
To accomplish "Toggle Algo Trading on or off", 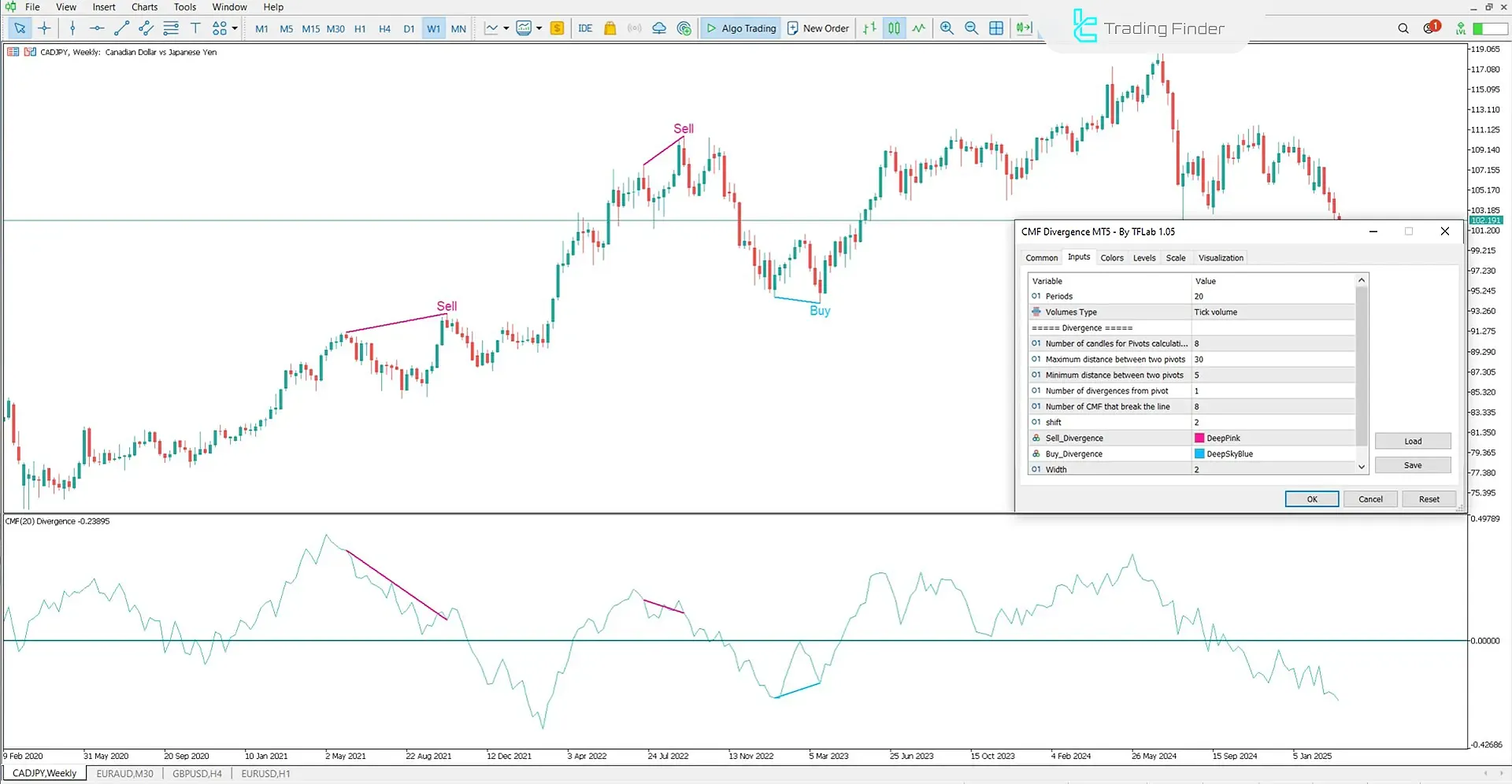I will coord(740,28).
